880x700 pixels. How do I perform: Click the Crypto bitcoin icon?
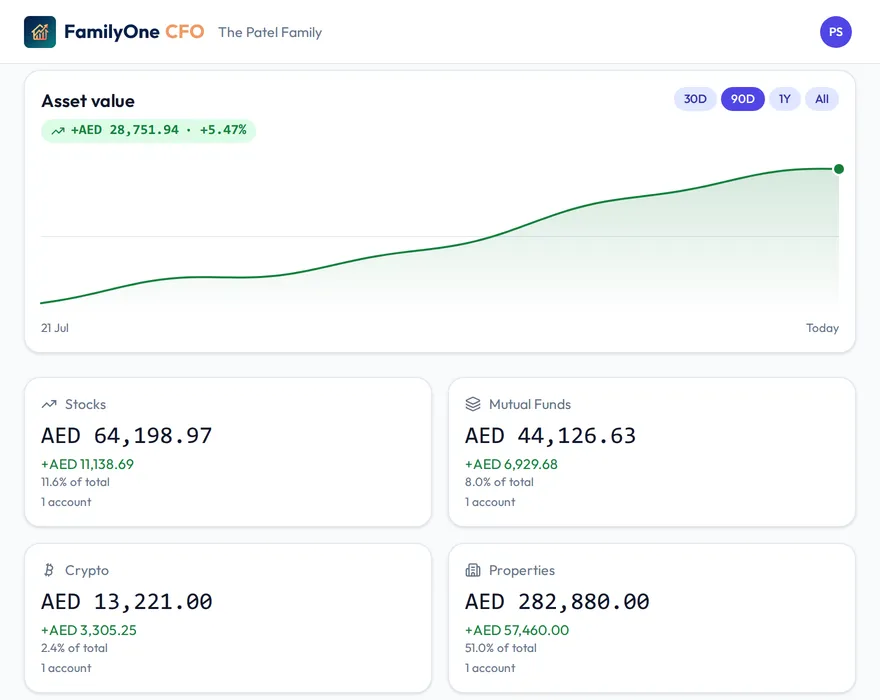49,570
